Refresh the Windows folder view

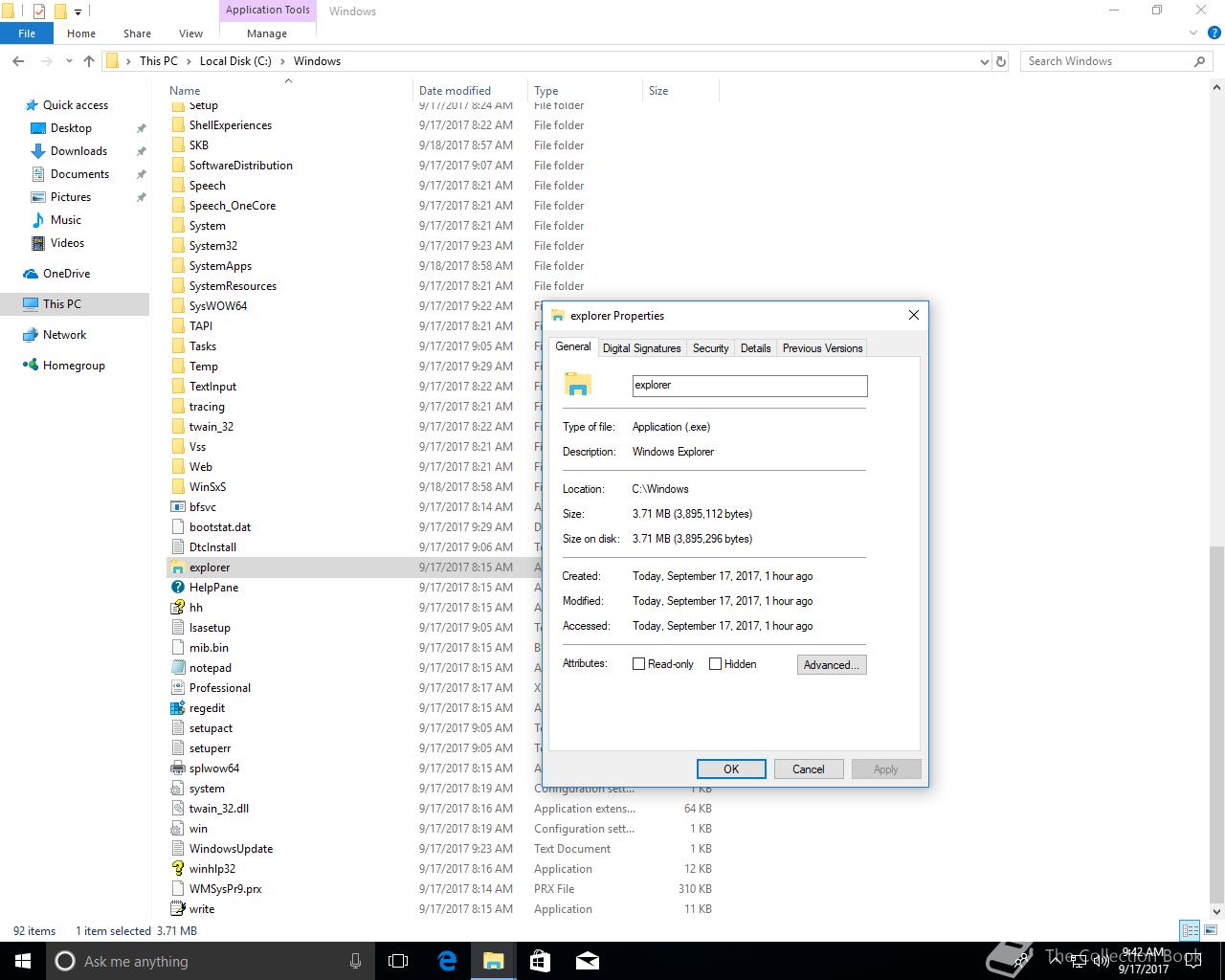1001,61
